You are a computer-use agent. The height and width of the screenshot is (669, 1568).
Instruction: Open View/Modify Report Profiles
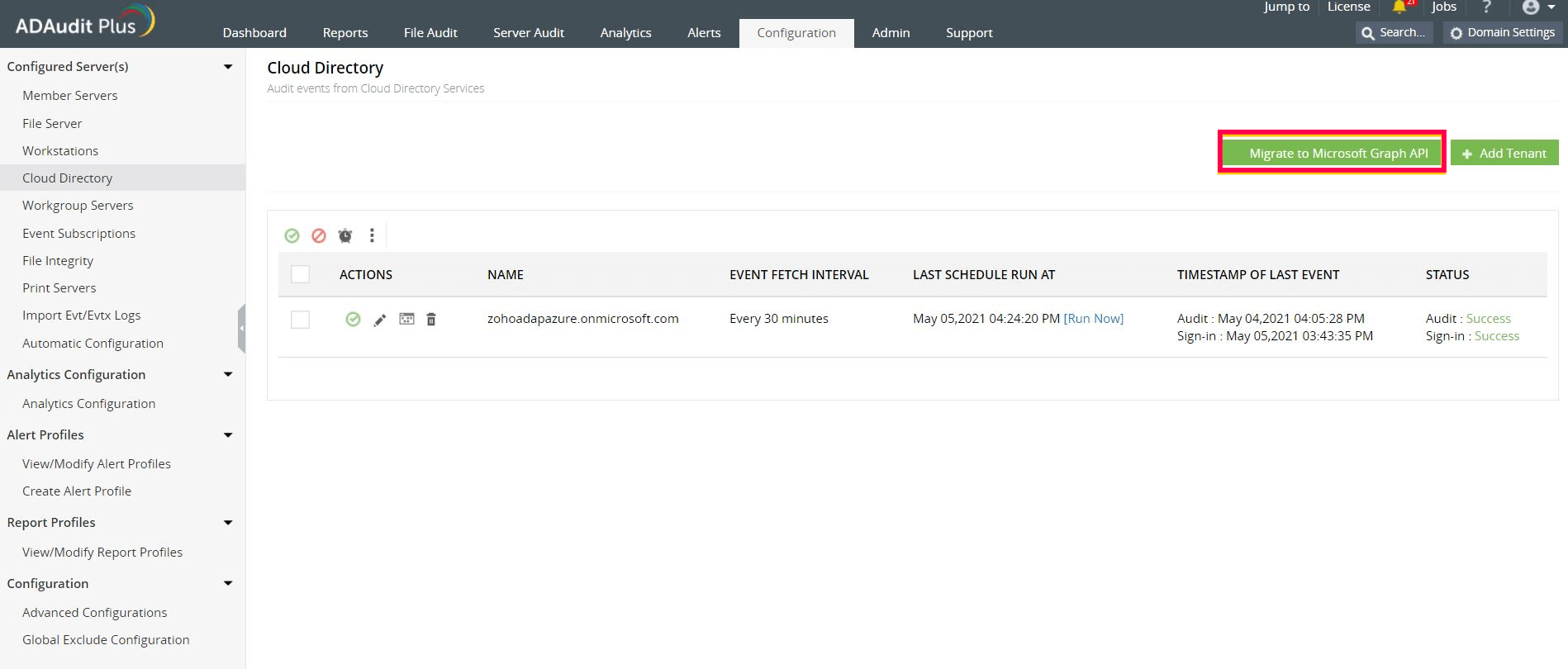(x=102, y=553)
